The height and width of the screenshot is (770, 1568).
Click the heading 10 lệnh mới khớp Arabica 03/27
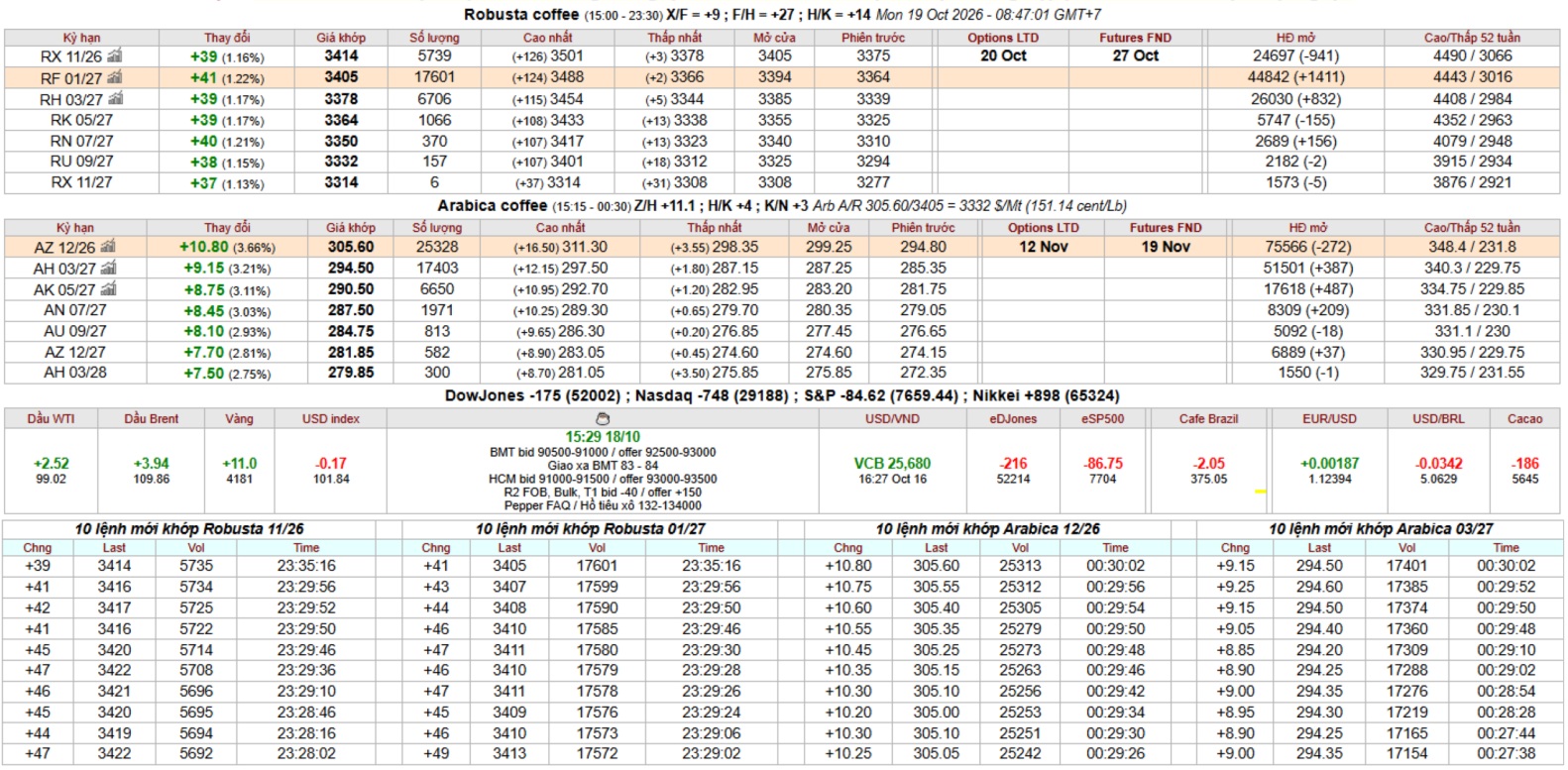pyautogui.click(x=1381, y=529)
